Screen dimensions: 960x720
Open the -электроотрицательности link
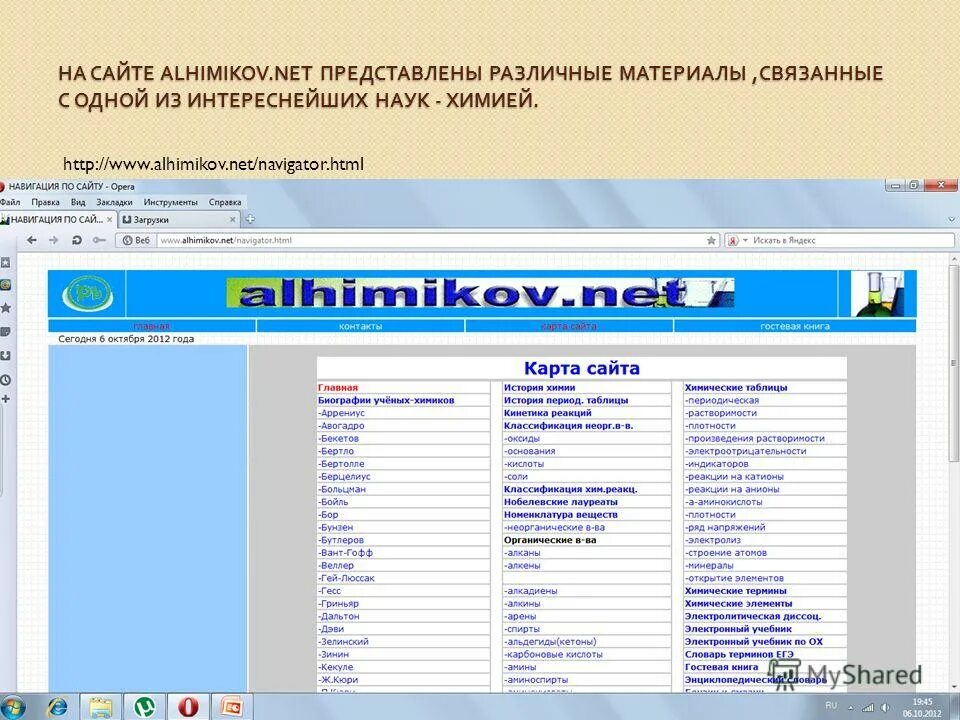click(x=745, y=451)
